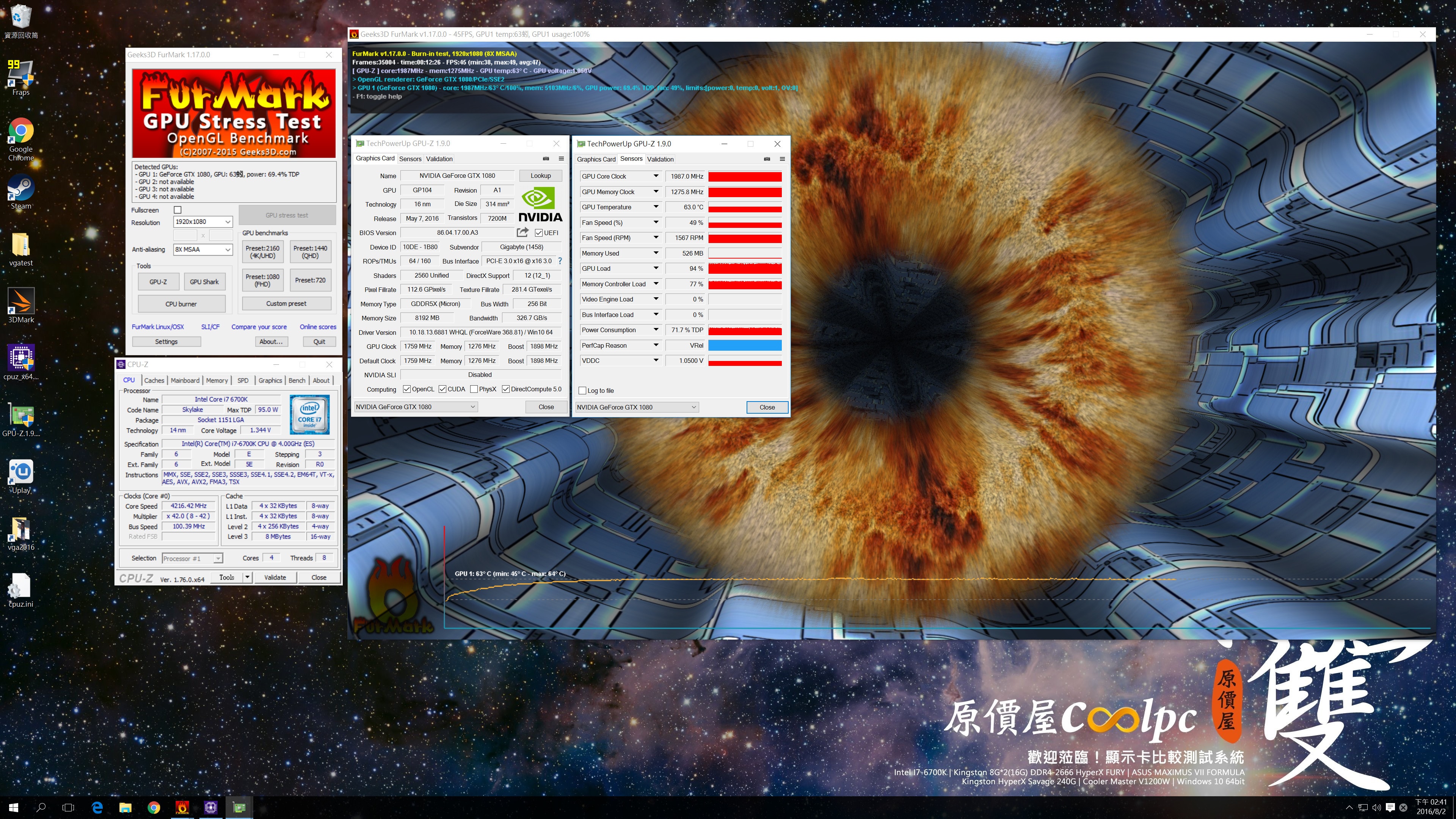Switch to CPU-Z Mainboard tab
Image resolution: width=1456 pixels, height=819 pixels.
185,380
